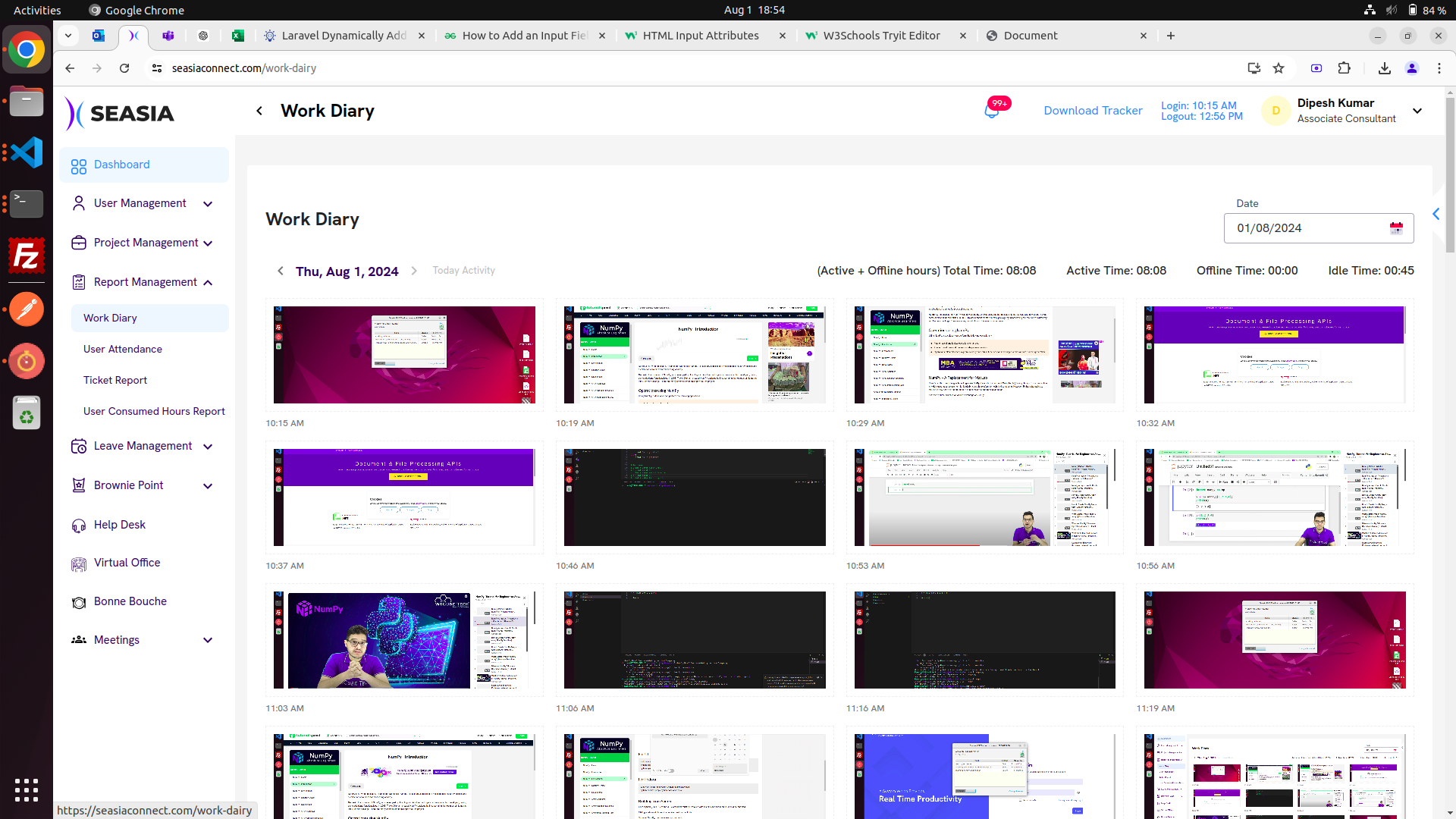Click the Leave Management icon
The width and height of the screenshot is (1456, 819).
(78, 446)
